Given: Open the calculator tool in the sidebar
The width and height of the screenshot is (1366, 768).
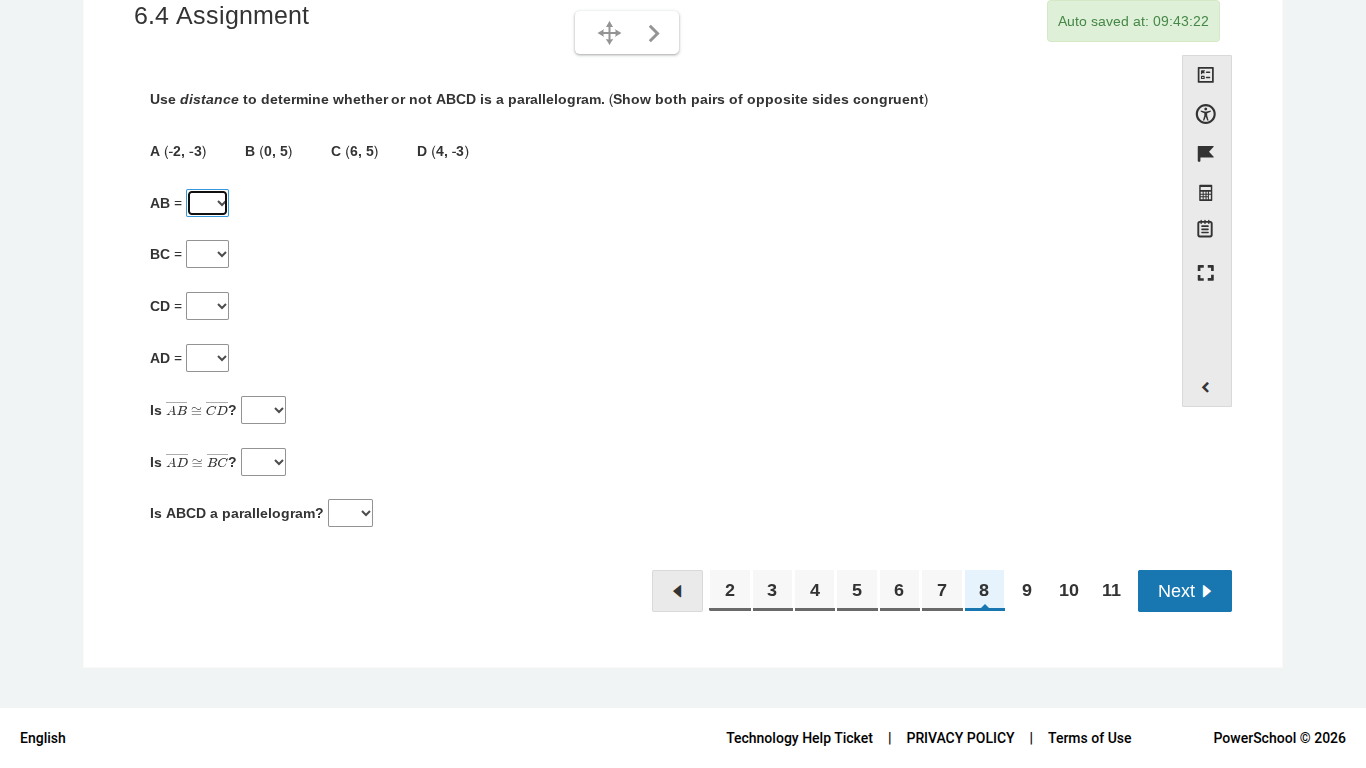Looking at the screenshot, I should tap(1205, 192).
